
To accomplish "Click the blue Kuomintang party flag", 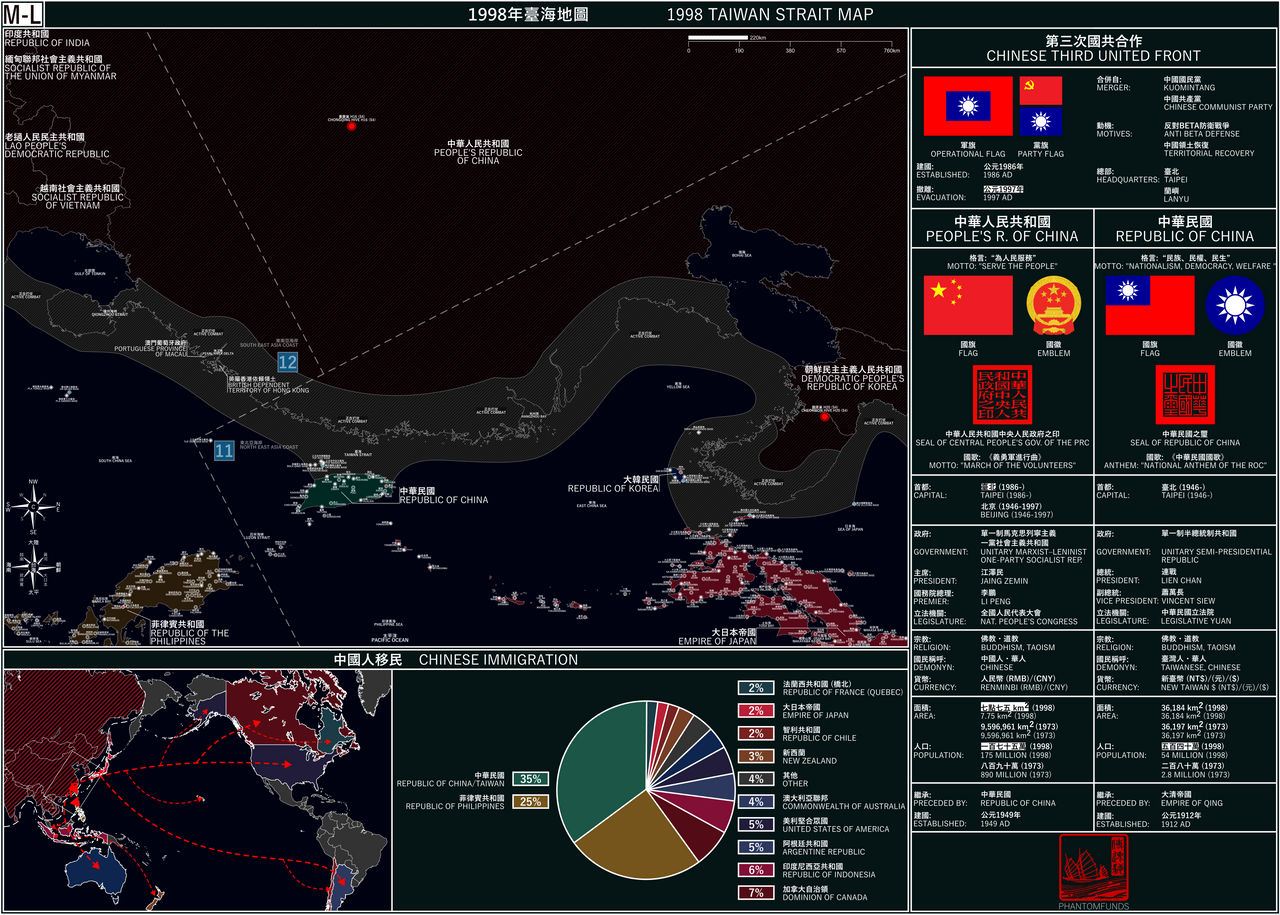I will click(x=1040, y=121).
